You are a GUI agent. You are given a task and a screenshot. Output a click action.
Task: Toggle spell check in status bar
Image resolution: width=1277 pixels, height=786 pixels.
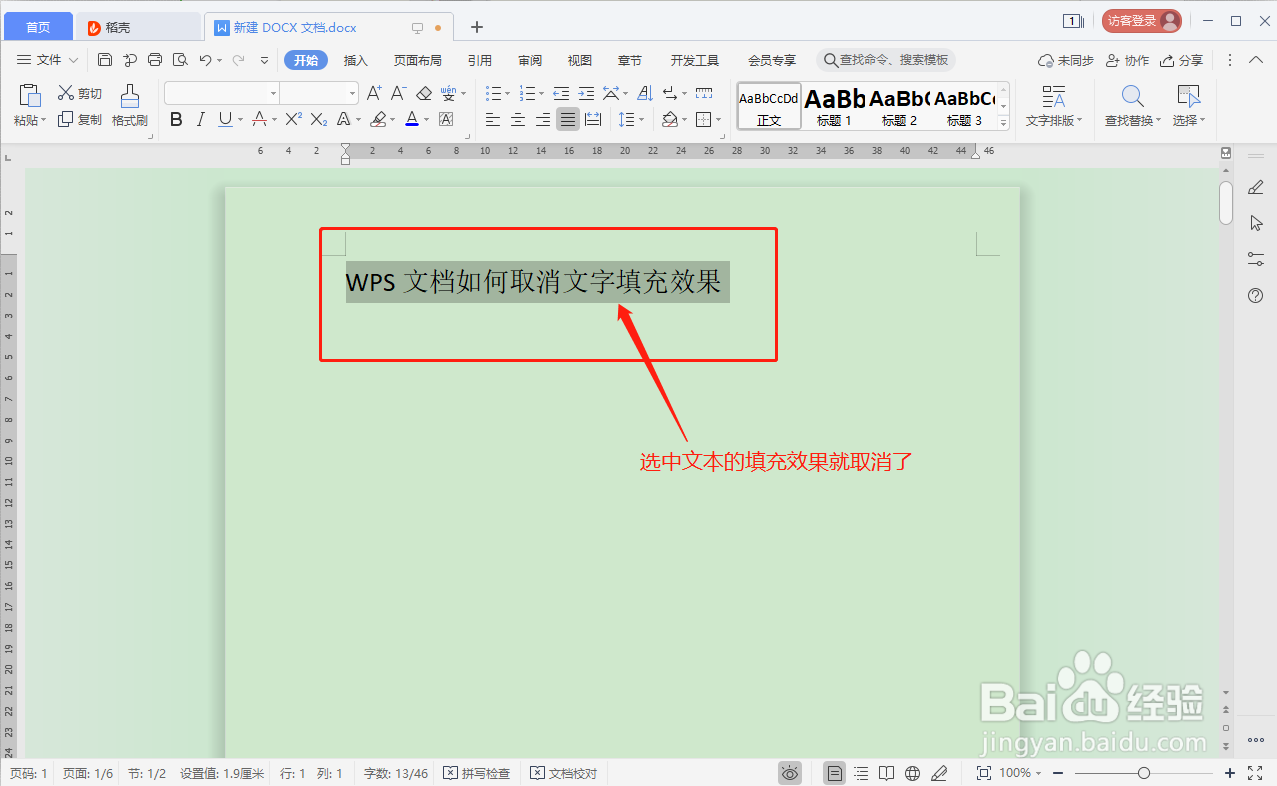click(x=477, y=773)
